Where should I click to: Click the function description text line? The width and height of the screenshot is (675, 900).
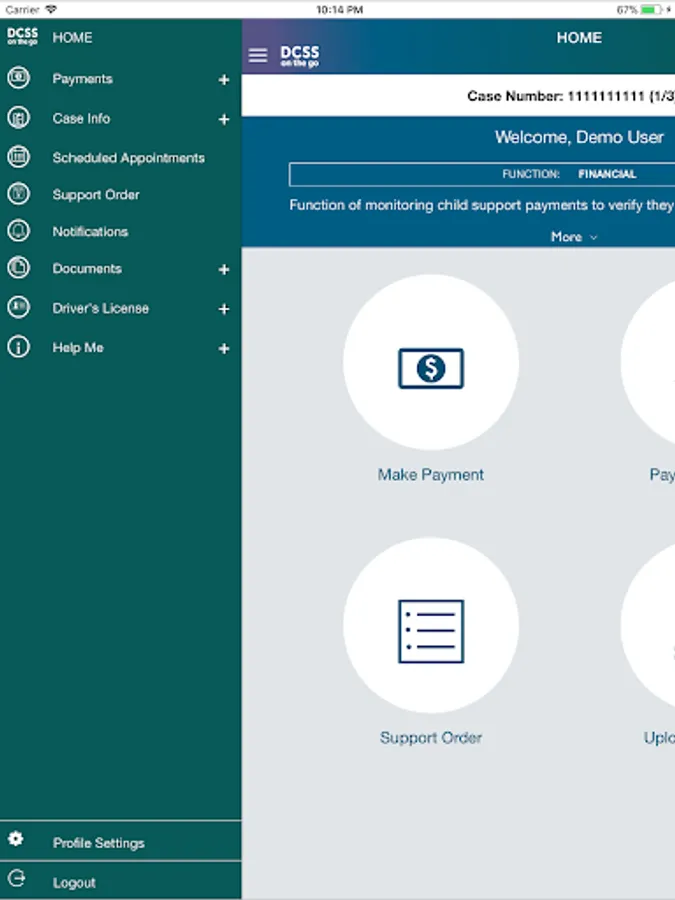(x=482, y=205)
